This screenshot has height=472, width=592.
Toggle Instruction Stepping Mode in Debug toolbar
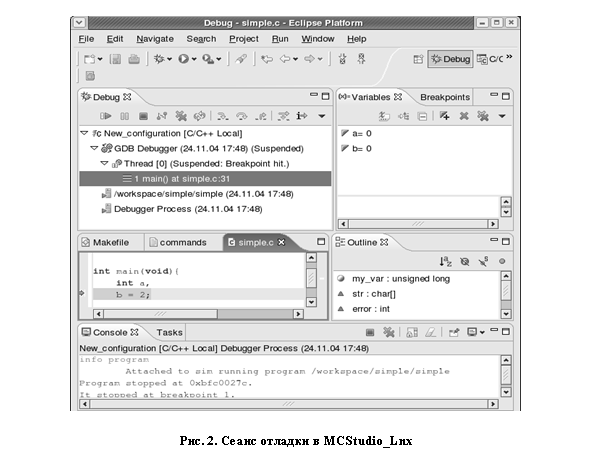pos(302,116)
